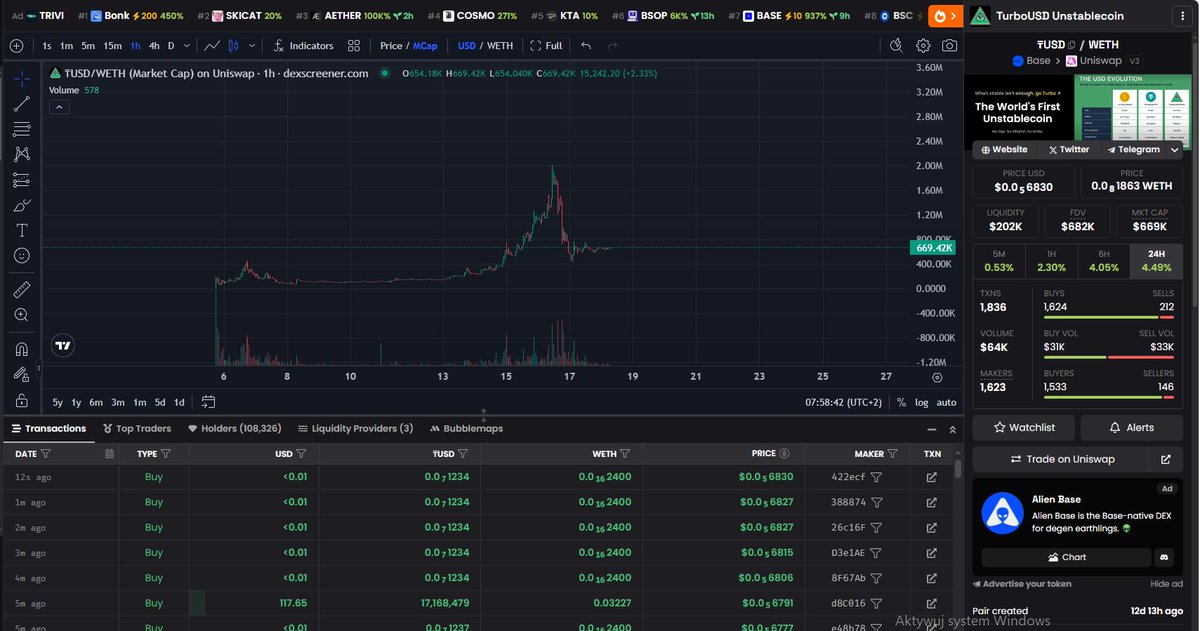Open the forecasting and measurement tools

click(x=21, y=180)
